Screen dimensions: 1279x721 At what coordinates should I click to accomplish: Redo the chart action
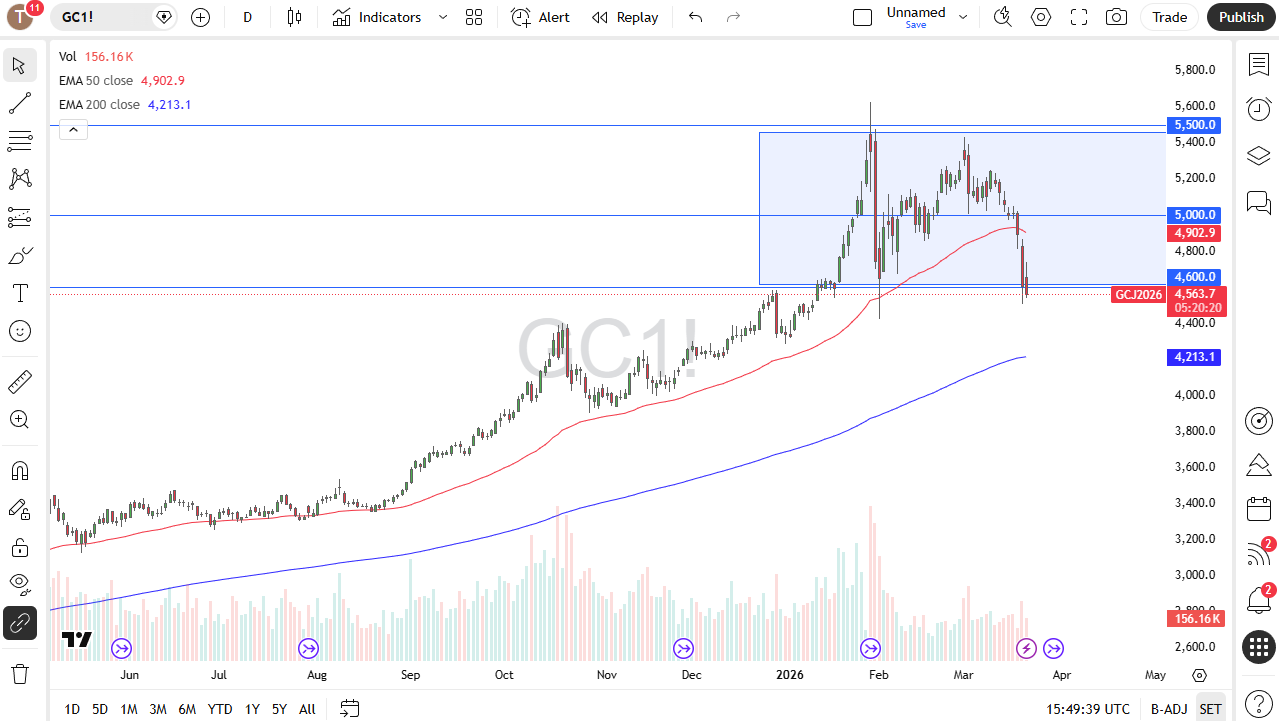point(733,17)
